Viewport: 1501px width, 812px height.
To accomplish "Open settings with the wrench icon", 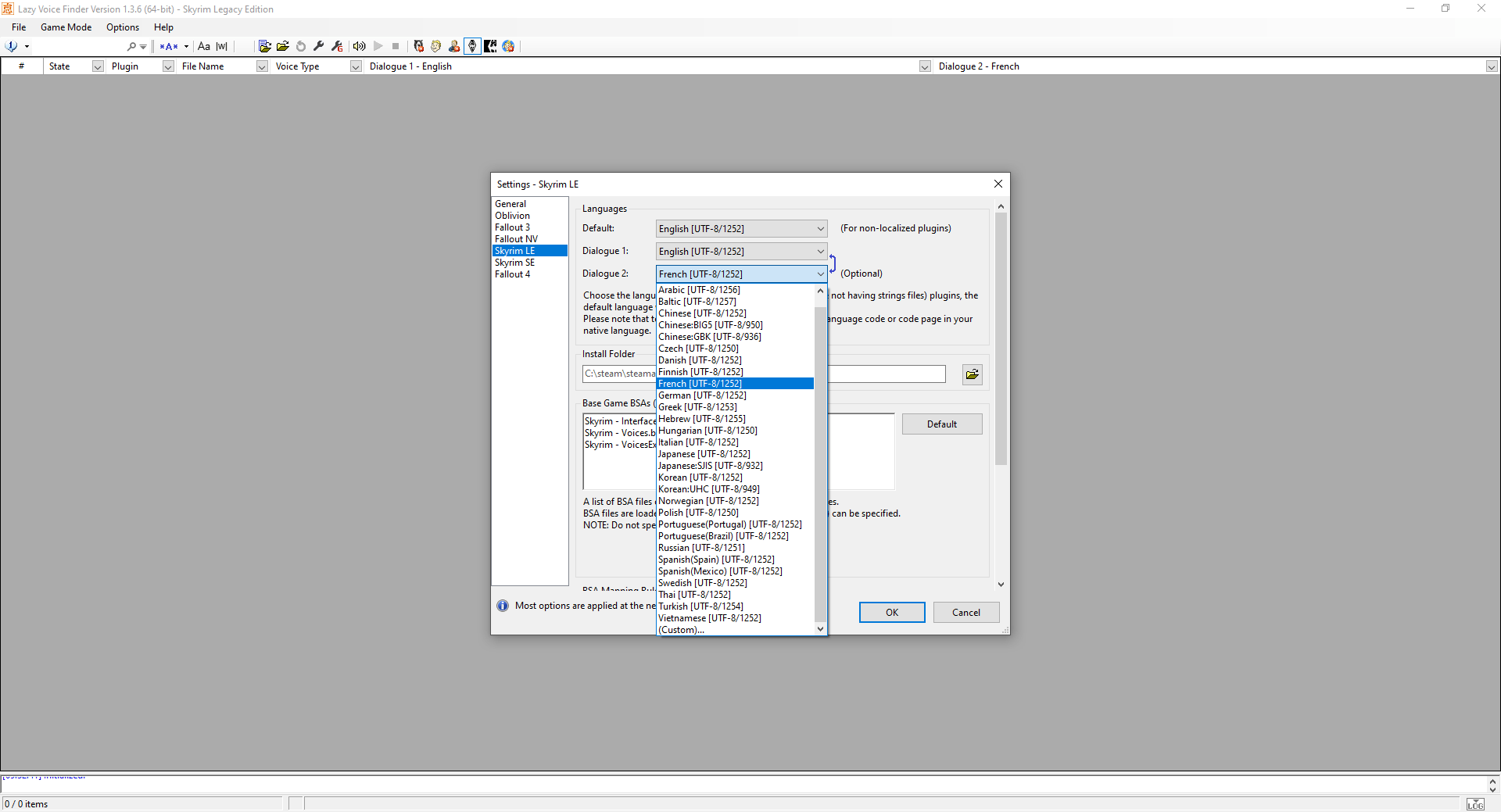I will (319, 46).
